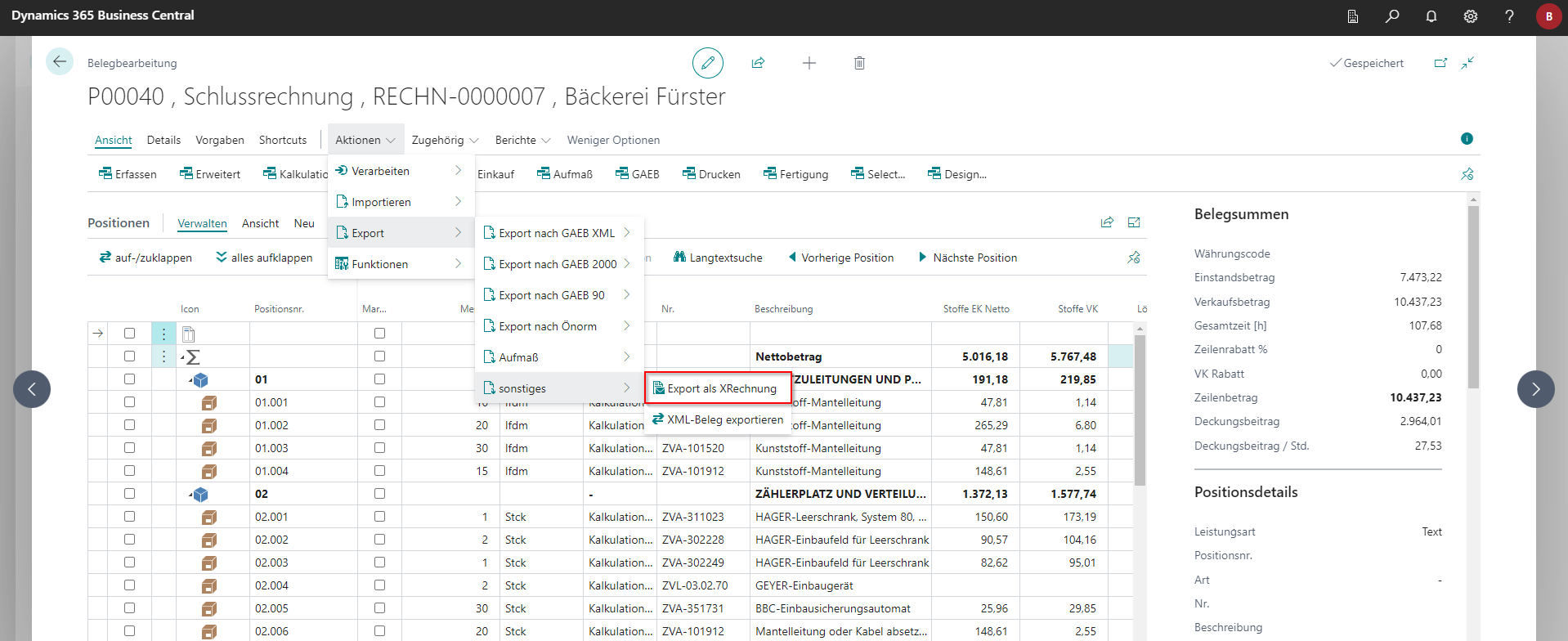This screenshot has height=641, width=1568.
Task: Expand Positionen section fullscreen icon
Action: pos(1134,222)
